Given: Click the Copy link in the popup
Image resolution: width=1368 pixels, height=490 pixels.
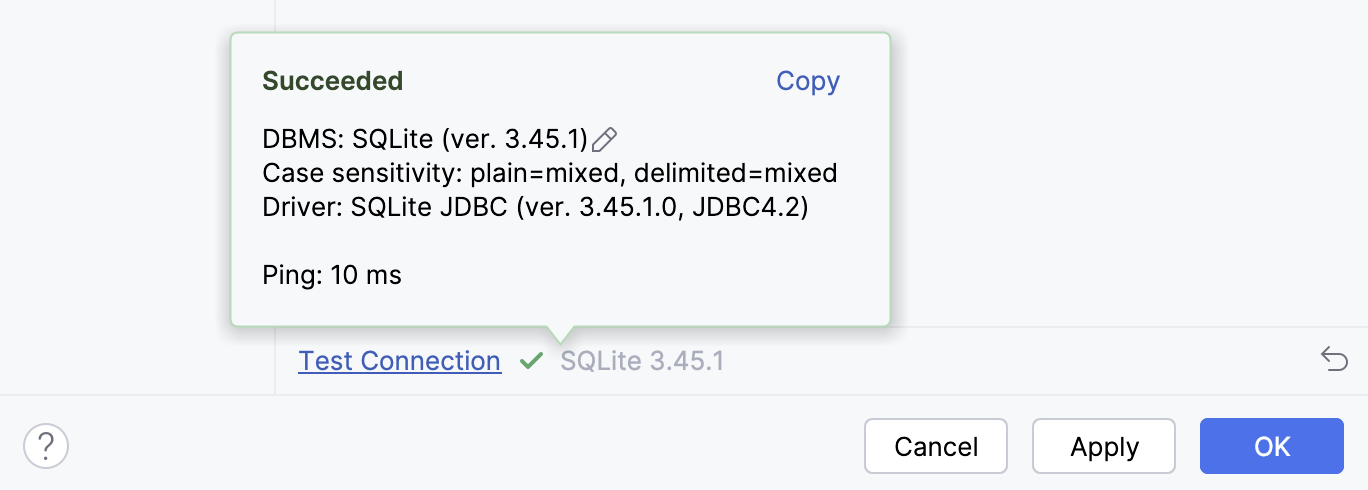Looking at the screenshot, I should [x=808, y=81].
